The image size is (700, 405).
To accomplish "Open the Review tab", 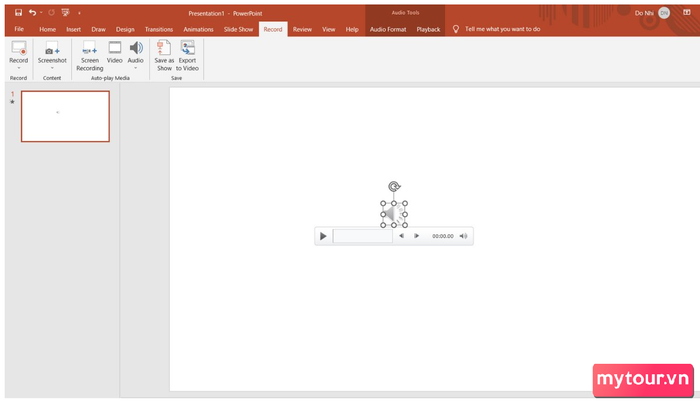I will pos(302,29).
